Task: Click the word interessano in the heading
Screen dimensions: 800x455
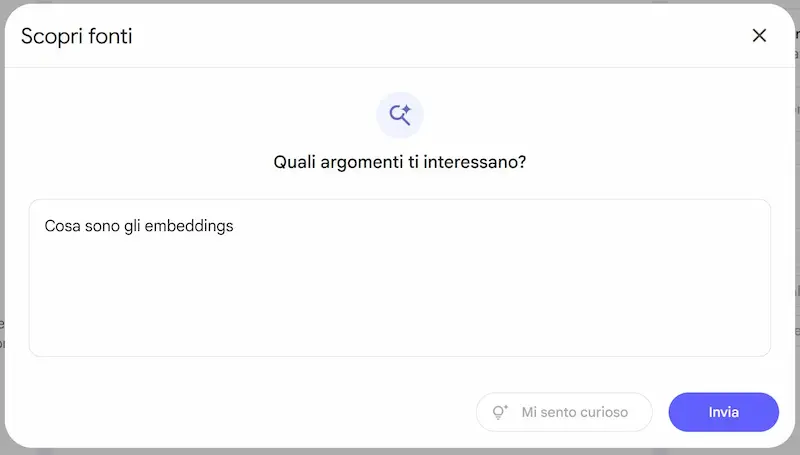Action: [474, 162]
